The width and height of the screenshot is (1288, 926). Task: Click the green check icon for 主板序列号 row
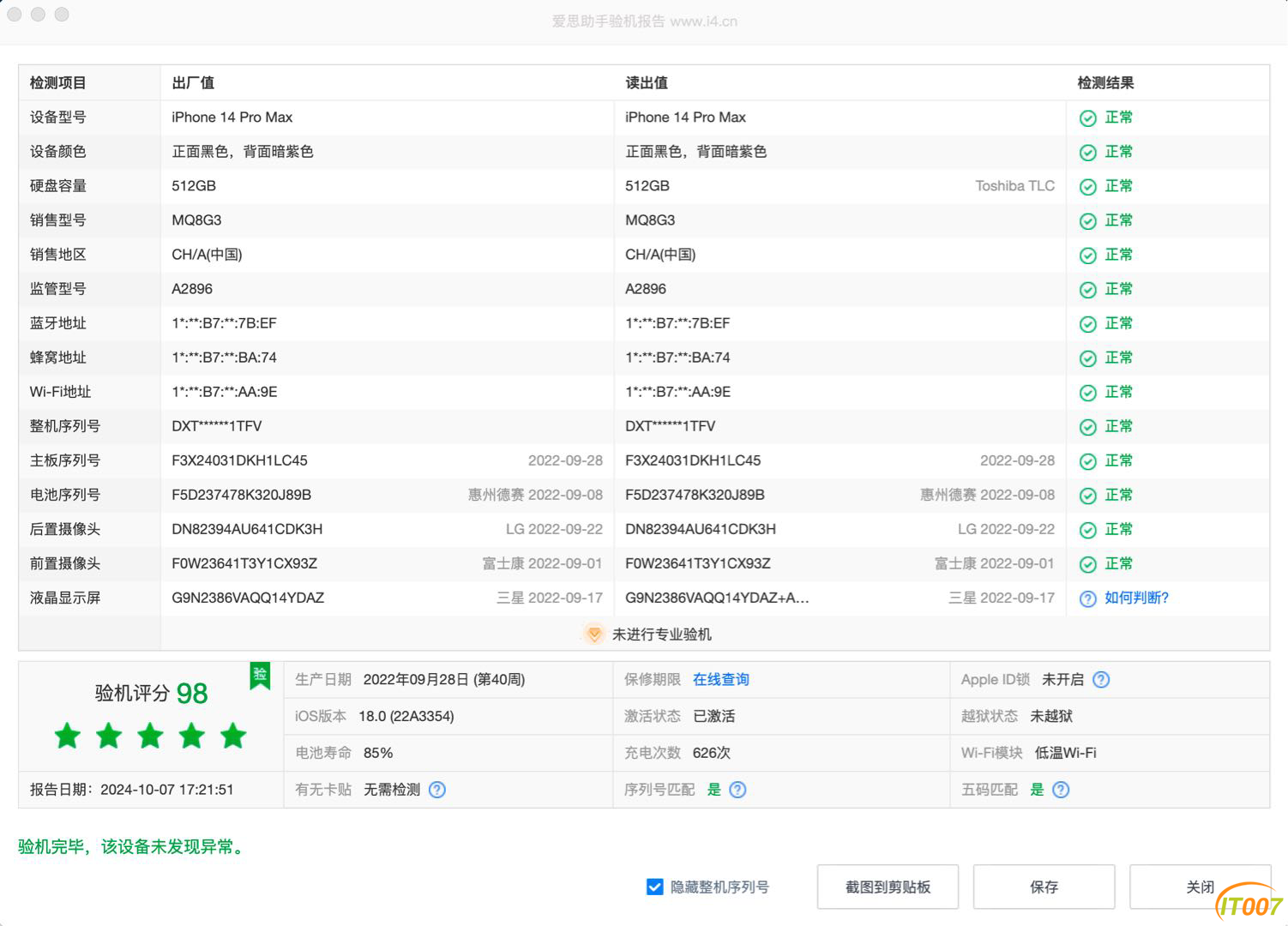click(x=1087, y=461)
